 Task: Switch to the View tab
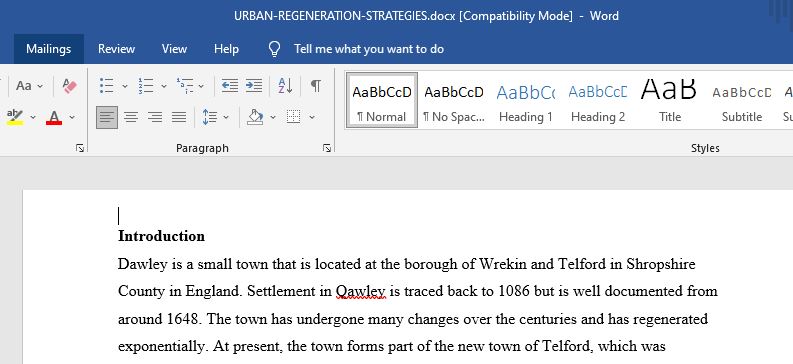174,49
